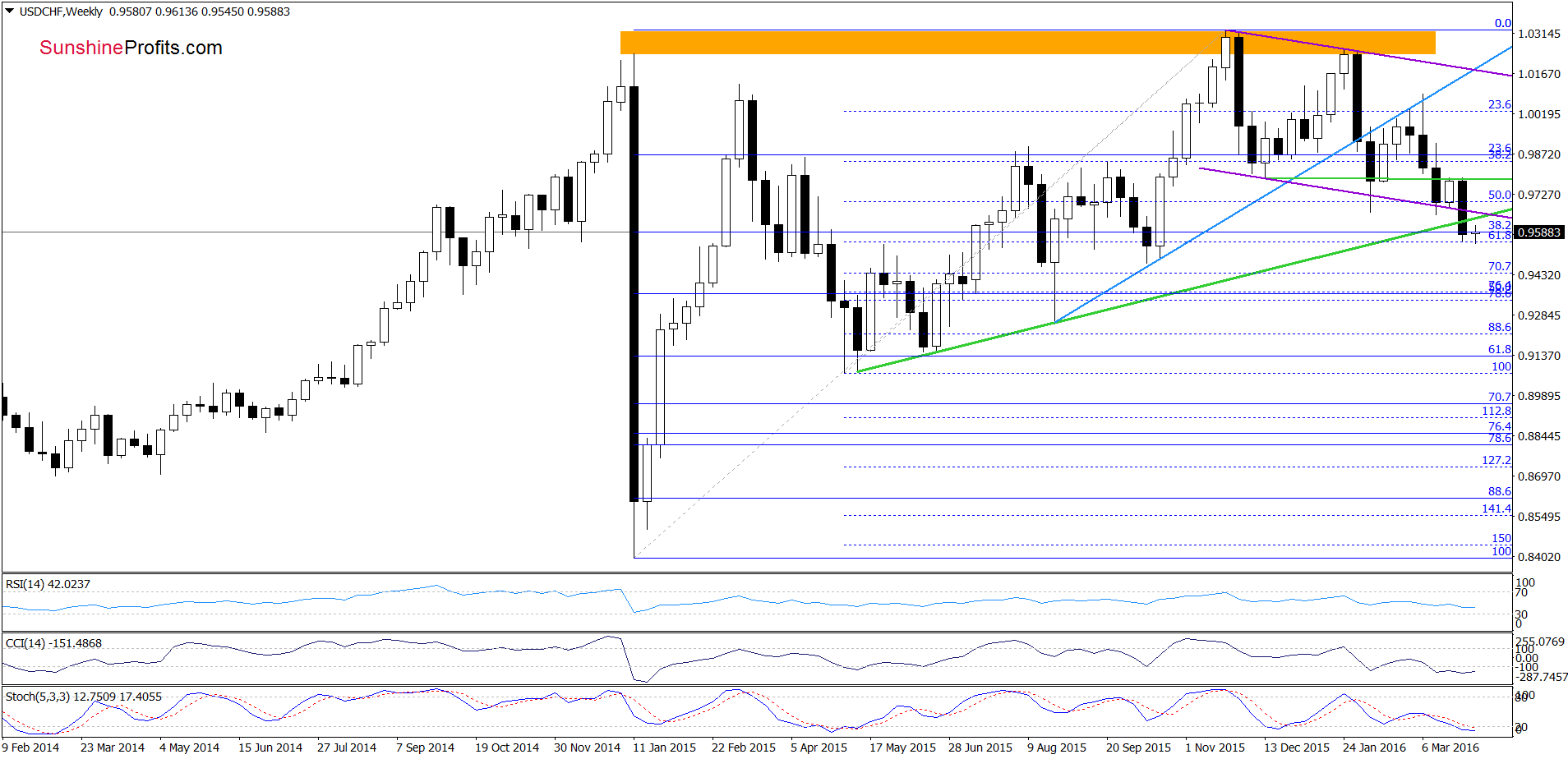Click the 0.98720 price axis label
Image resolution: width=1568 pixels, height=759 pixels.
click(1539, 154)
